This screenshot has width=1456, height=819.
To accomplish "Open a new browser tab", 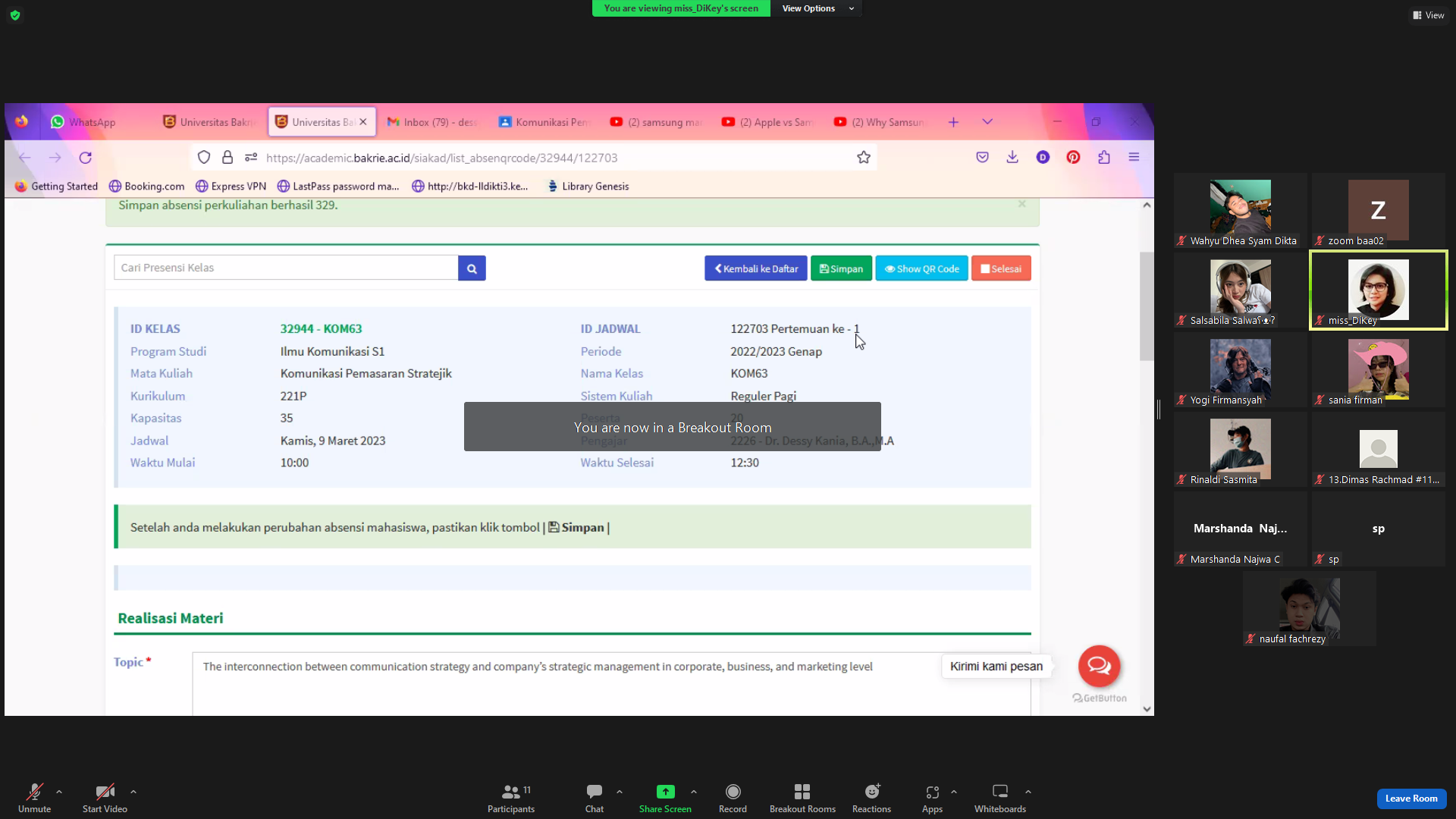I will click(x=953, y=122).
